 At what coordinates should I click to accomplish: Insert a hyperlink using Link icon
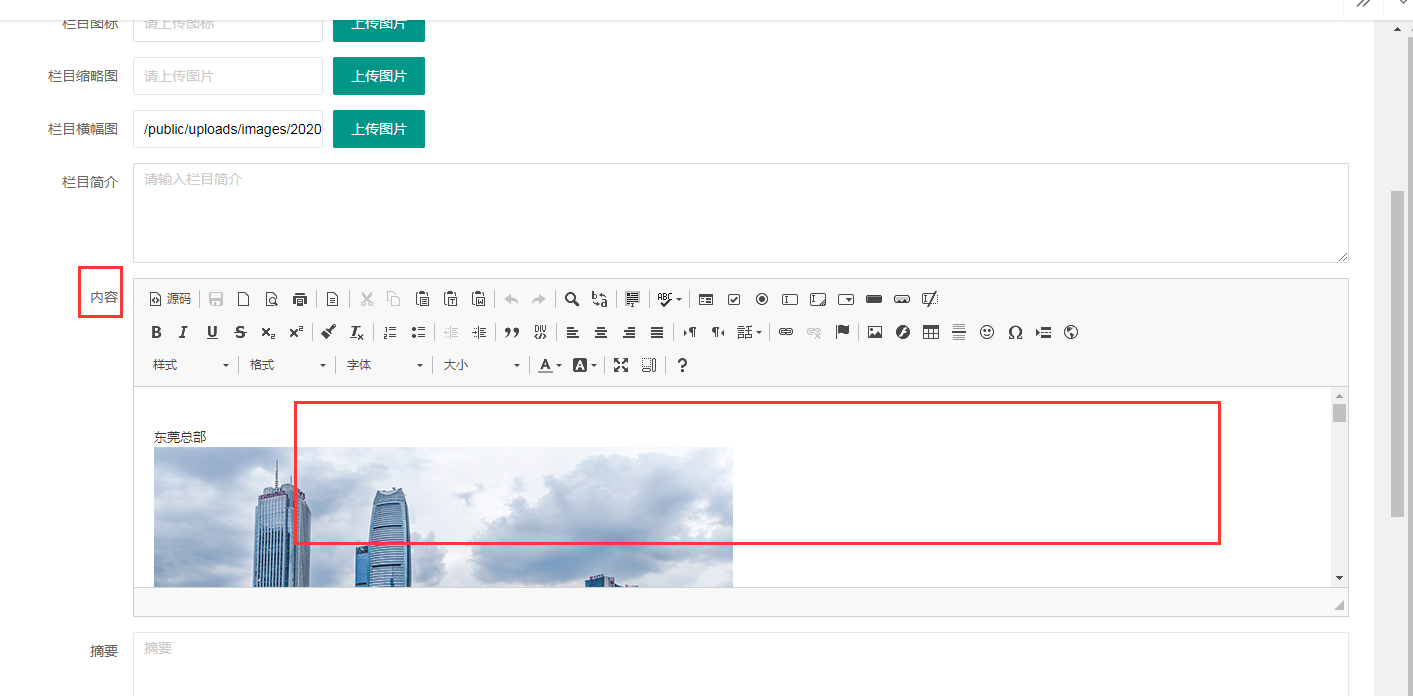pos(786,332)
